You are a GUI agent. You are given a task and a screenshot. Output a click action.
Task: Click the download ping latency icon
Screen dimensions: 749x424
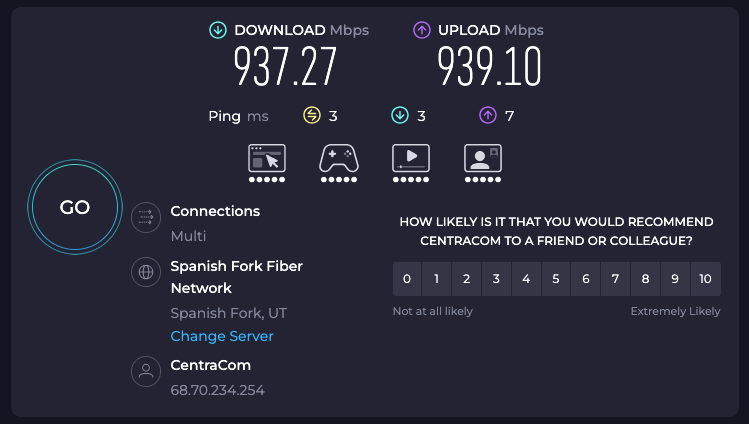pyautogui.click(x=400, y=116)
